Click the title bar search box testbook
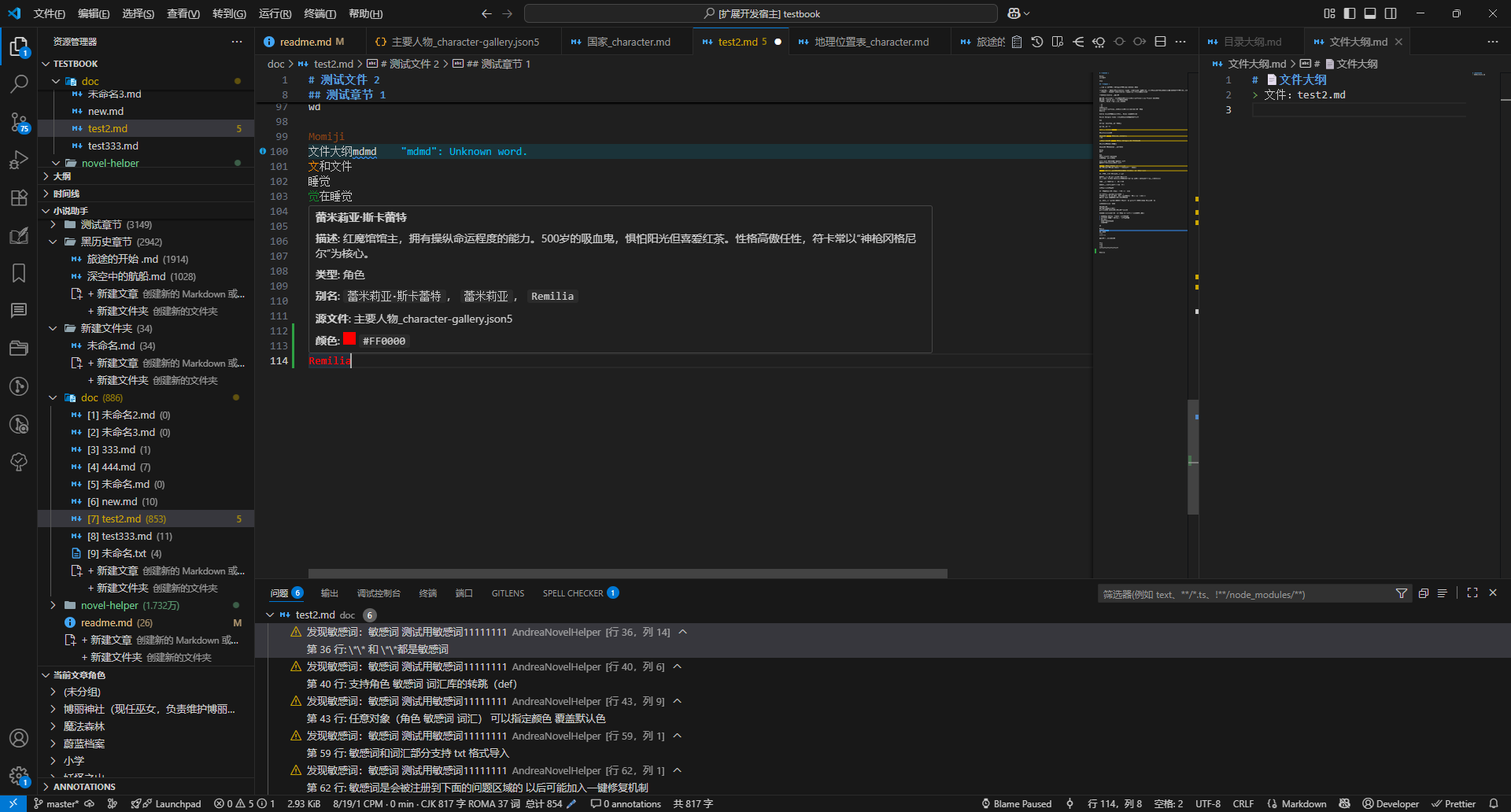The image size is (1511, 812). point(761,13)
